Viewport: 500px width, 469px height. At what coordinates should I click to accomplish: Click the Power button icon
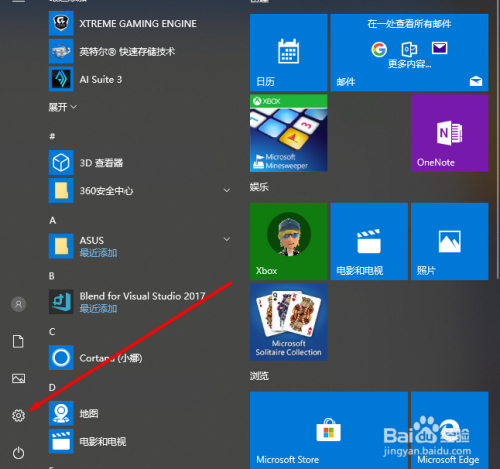(18, 453)
